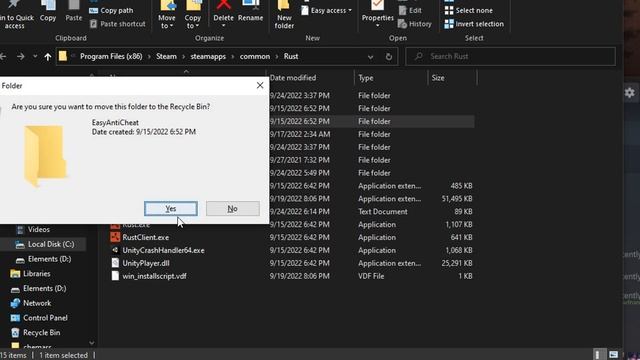Click the 51,495 KB size cell
This screenshot has height=360, width=640.
point(457,198)
